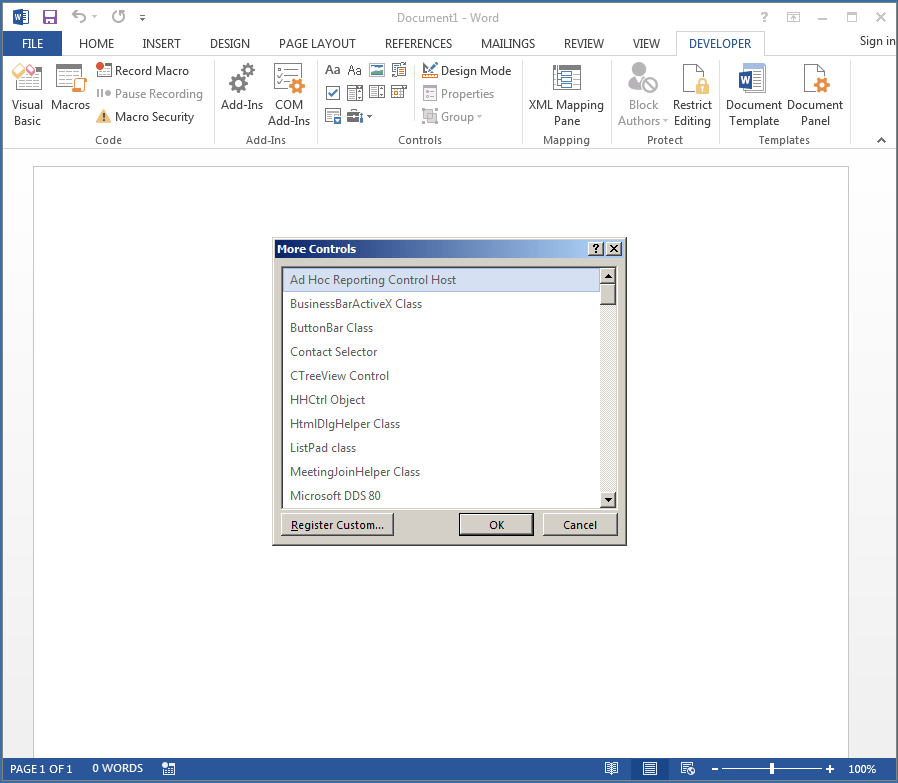Image resolution: width=898 pixels, height=783 pixels.
Task: Insert Plain Text content control
Action: click(355, 70)
